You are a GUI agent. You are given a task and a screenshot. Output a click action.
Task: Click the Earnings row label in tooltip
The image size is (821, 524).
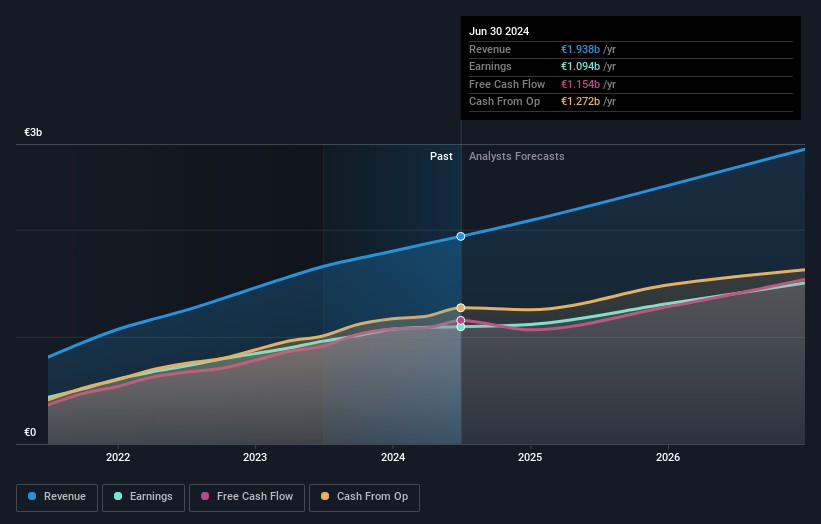coord(490,66)
